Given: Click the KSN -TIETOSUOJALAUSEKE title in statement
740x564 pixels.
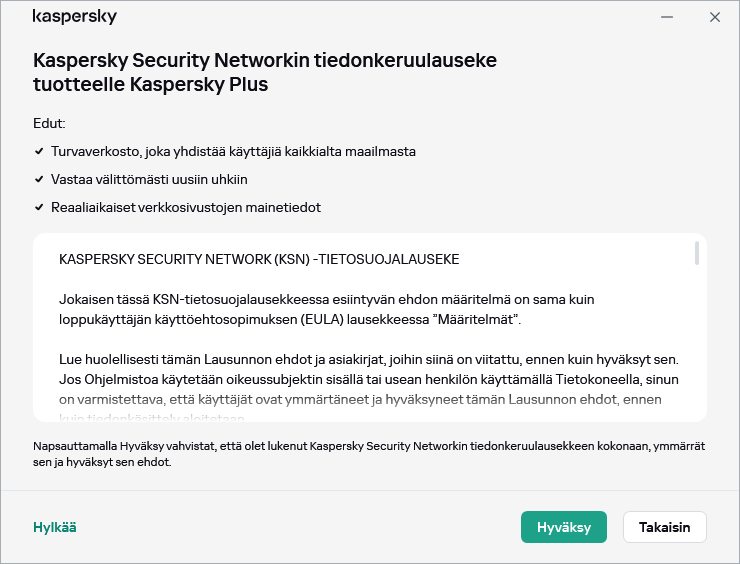Looking at the screenshot, I should click(260, 259).
